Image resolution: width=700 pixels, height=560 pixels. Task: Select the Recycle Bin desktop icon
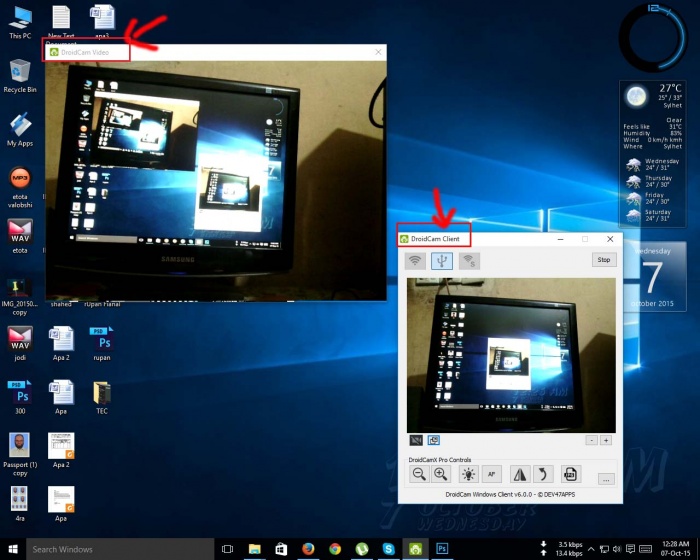pos(20,76)
